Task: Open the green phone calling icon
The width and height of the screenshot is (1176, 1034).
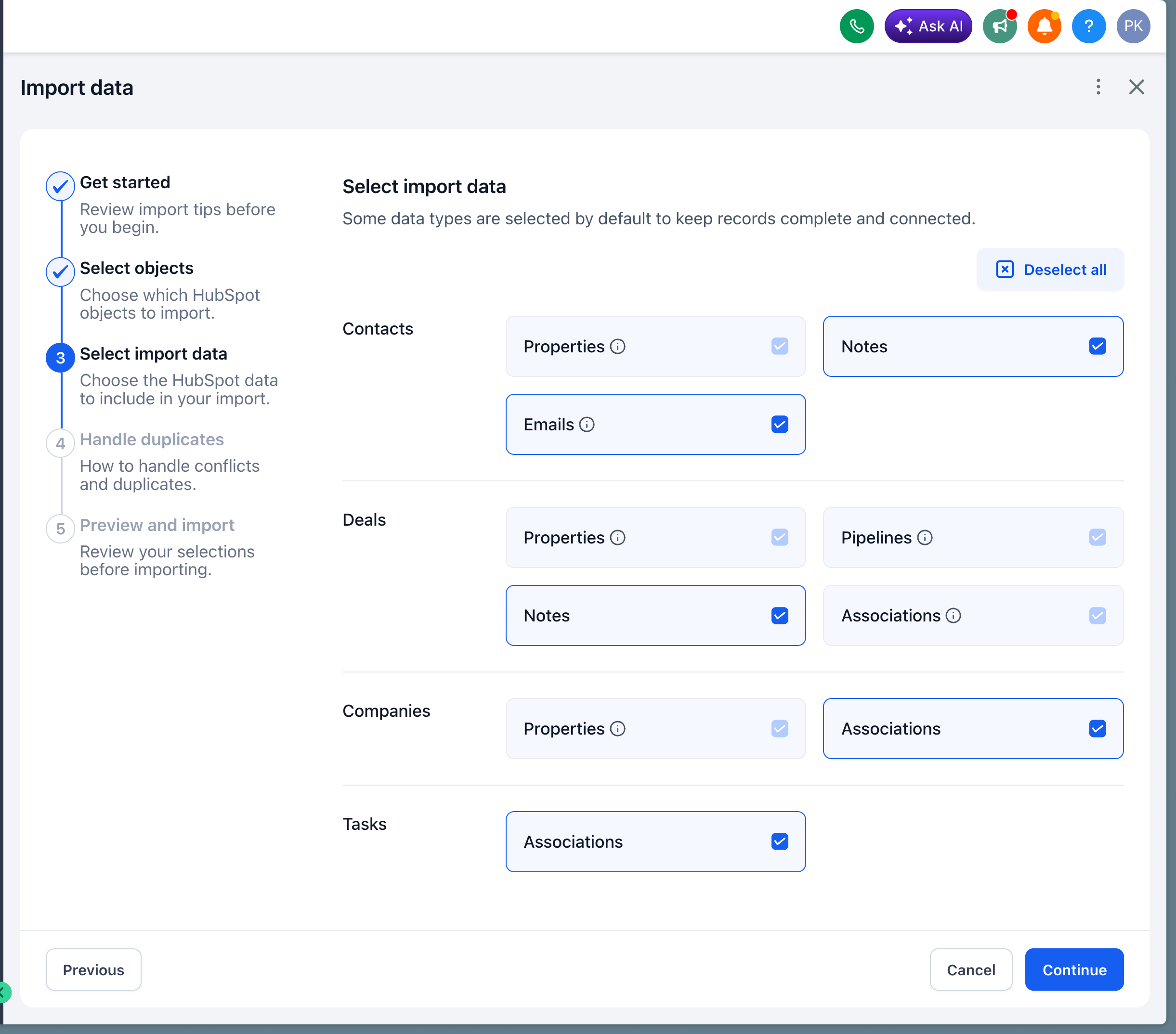Action: click(x=856, y=26)
